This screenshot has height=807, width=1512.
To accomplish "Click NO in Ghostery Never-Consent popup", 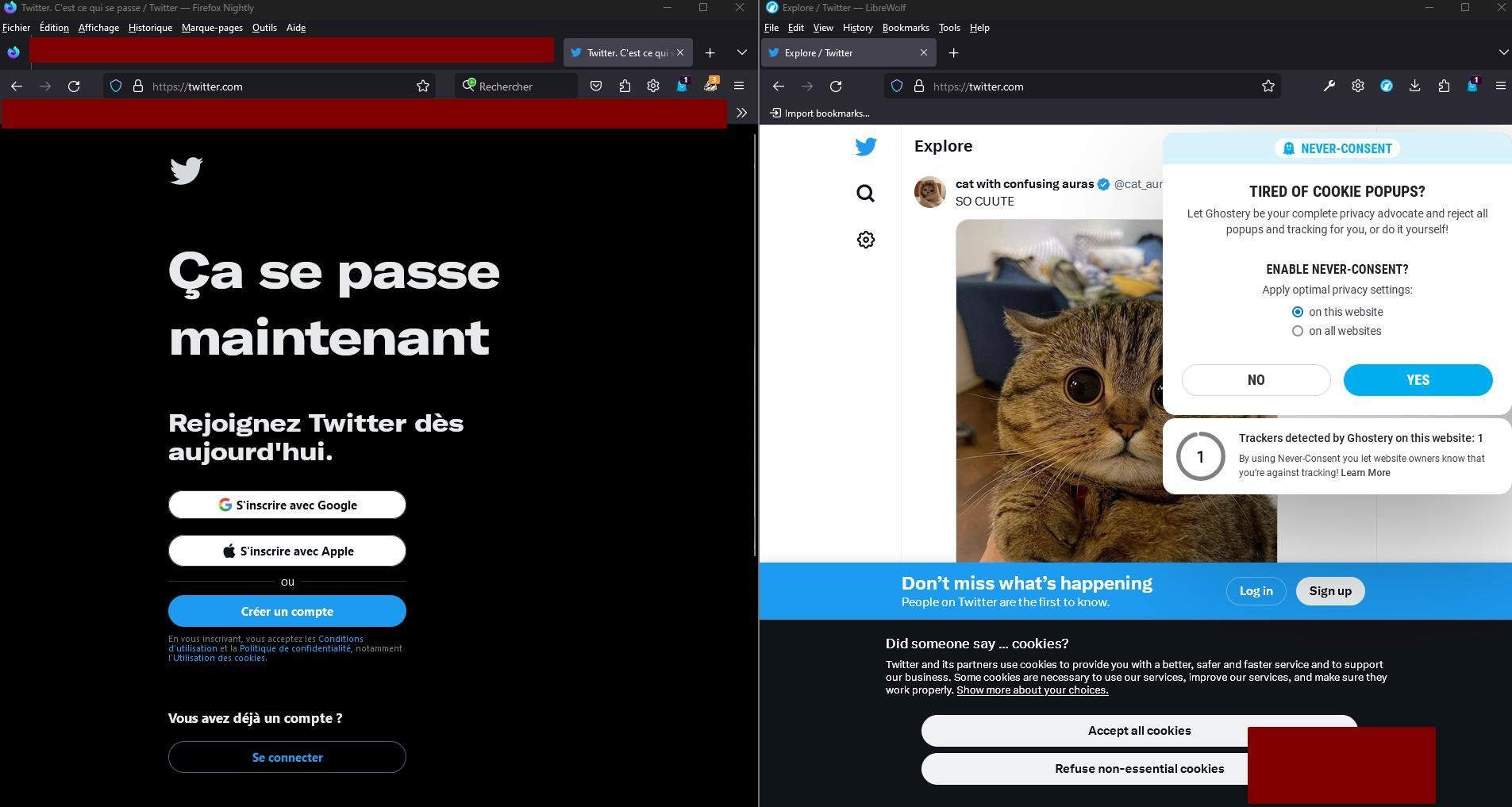I will [1256, 380].
